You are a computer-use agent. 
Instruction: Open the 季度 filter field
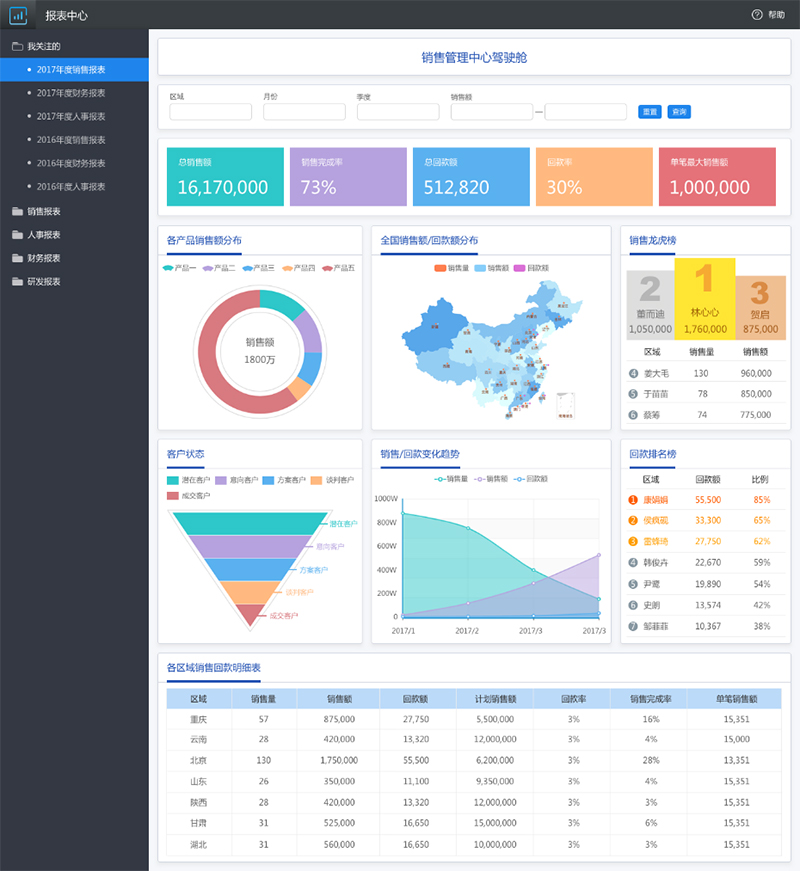tap(397, 112)
